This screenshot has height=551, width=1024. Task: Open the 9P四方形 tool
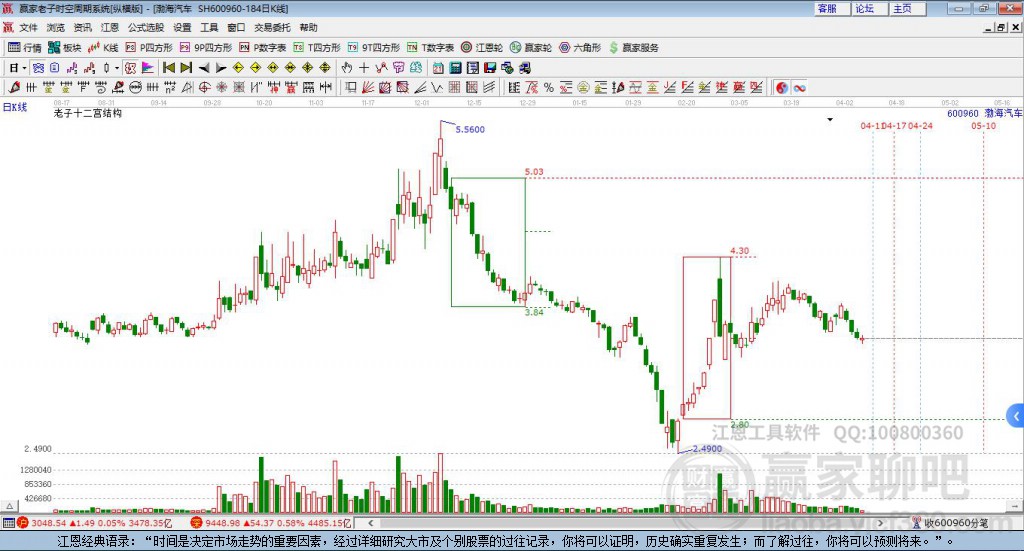(206, 48)
